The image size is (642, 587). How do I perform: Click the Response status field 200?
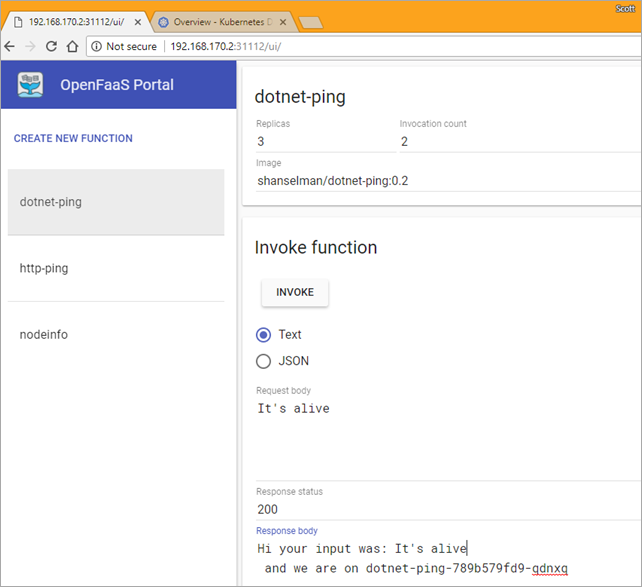click(448, 509)
